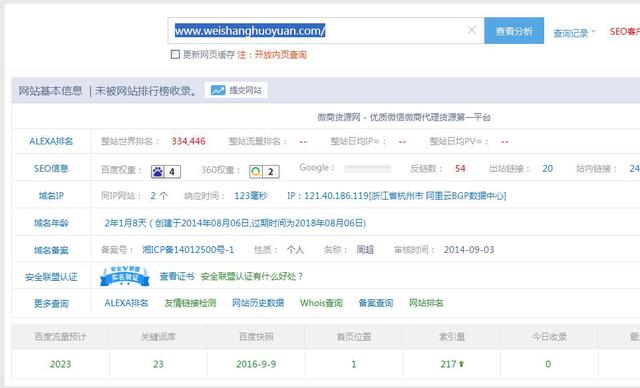640x388 pixels.
Task: Click the 开放内页查询 note link
Action: 280,55
